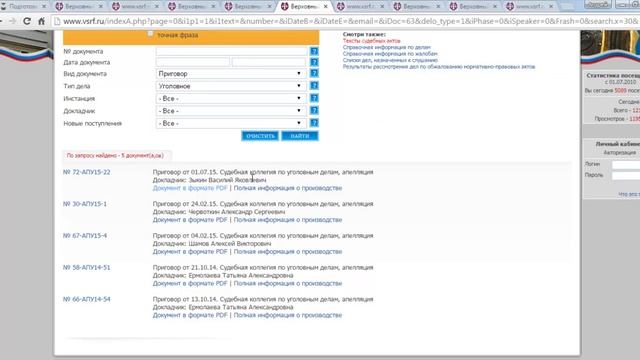Focus the first Дата документа date field

[x=193, y=62]
